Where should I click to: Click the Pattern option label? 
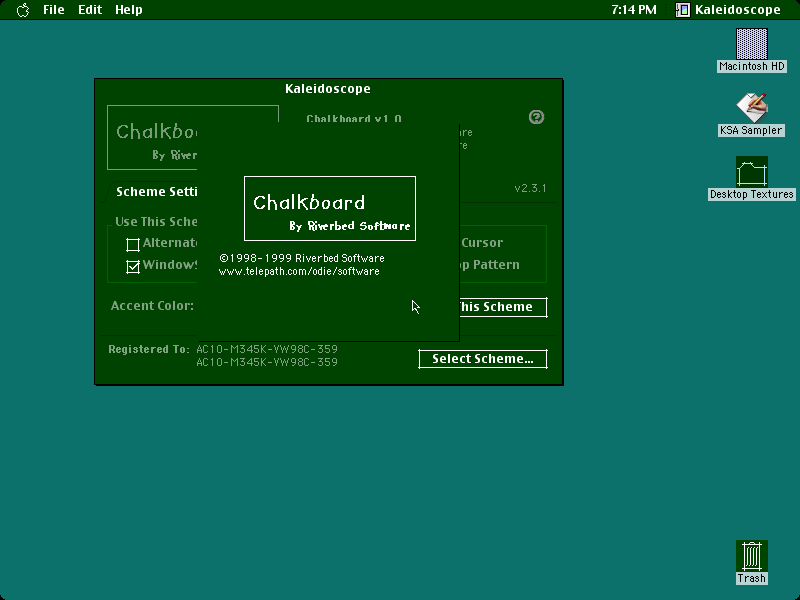496,265
